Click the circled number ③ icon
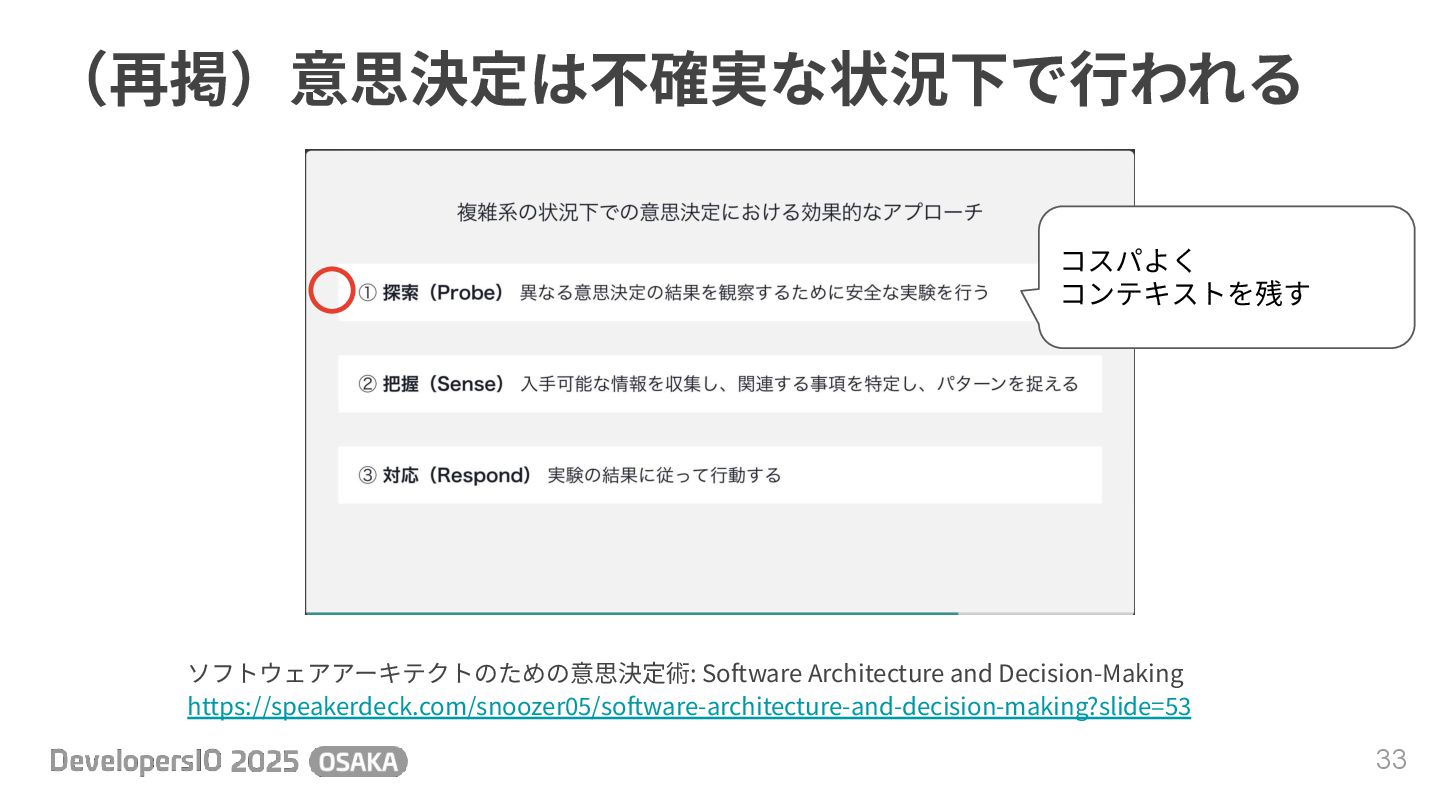Screen dimensions: 1440x810 (367, 475)
